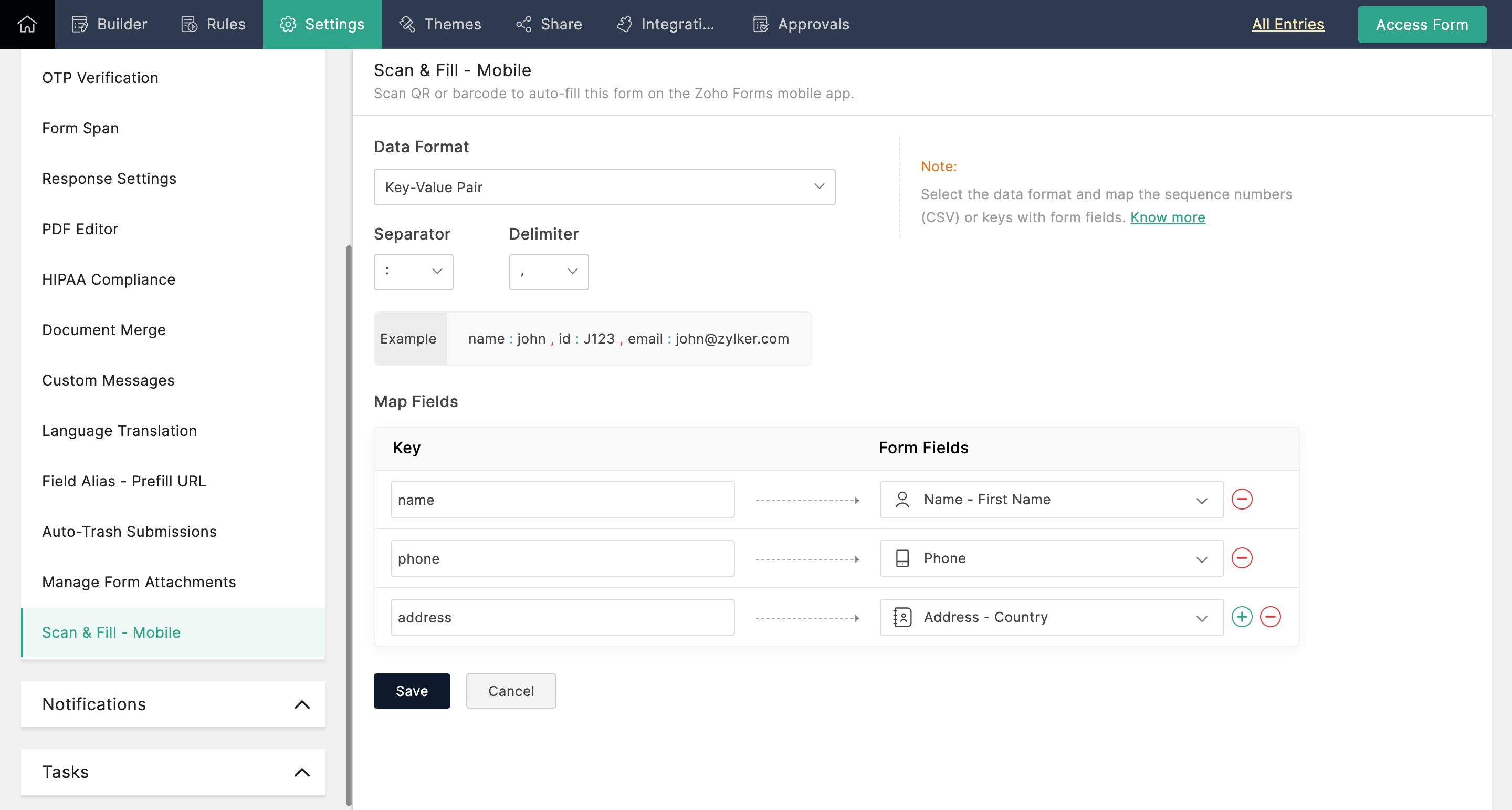
Task: Click the Address form field card icon
Action: 900,617
